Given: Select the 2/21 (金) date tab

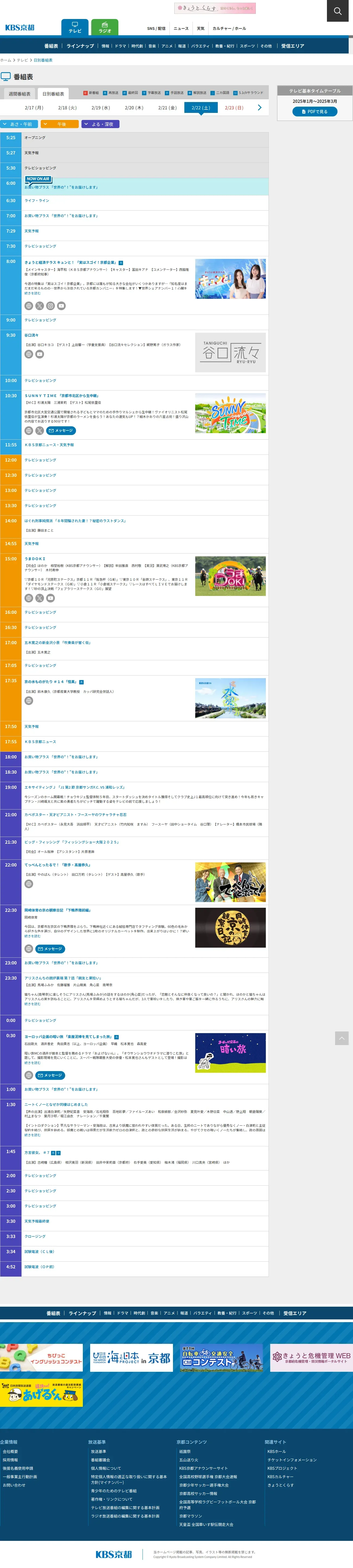Looking at the screenshot, I should click(167, 108).
